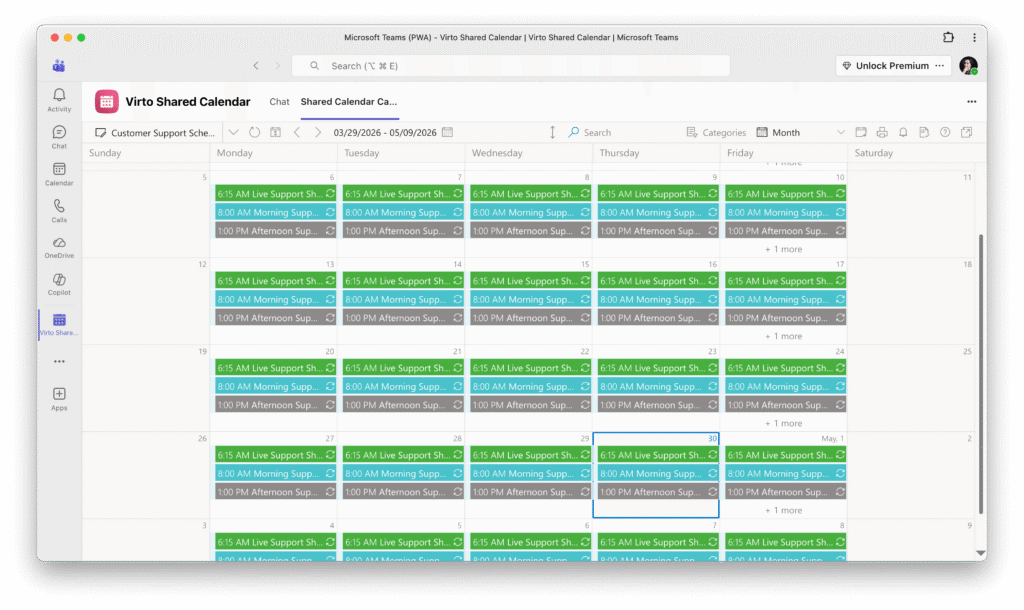Open the Apps store in the sidebar
Image resolution: width=1024 pixels, height=610 pixels.
coord(59,398)
